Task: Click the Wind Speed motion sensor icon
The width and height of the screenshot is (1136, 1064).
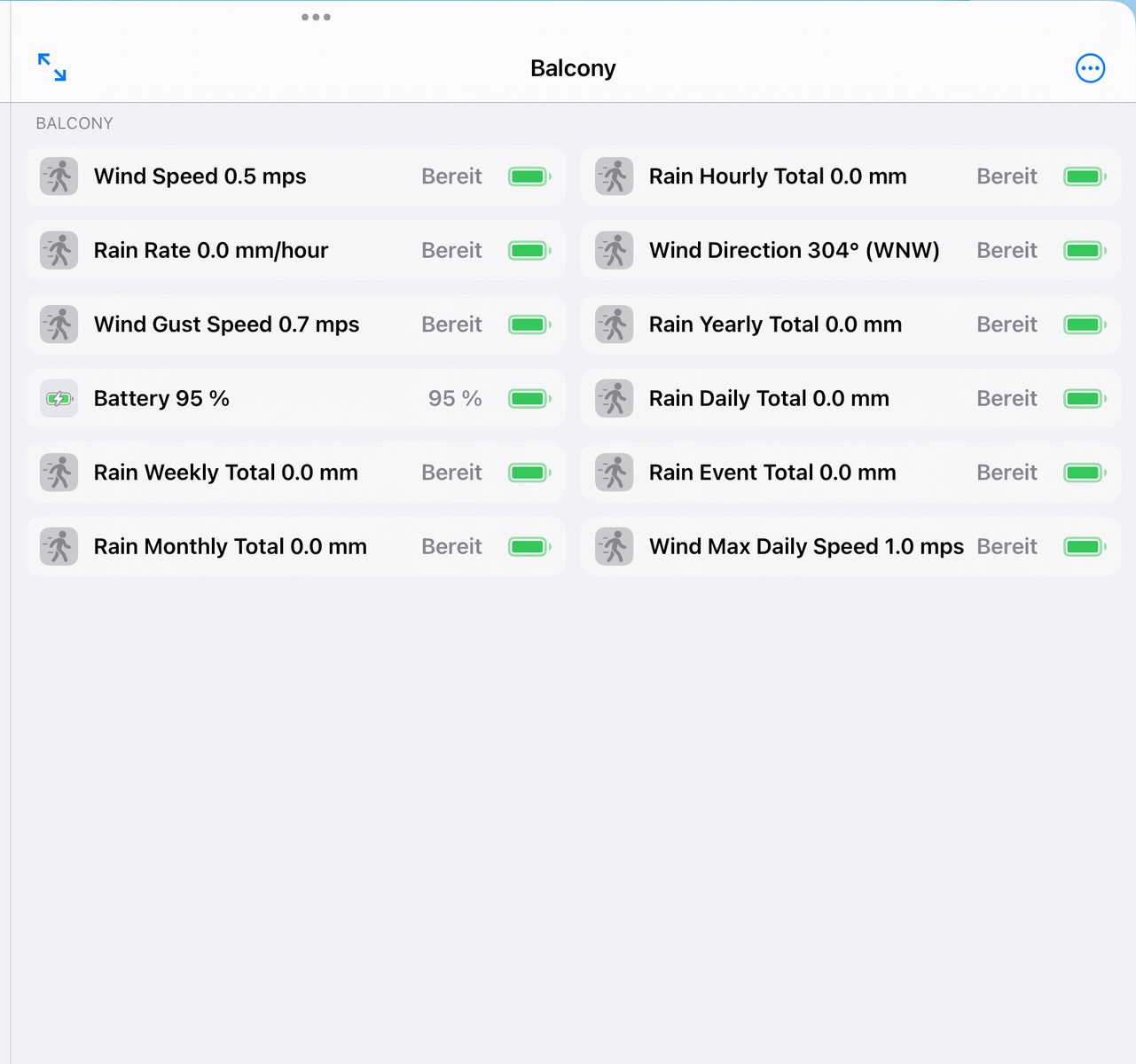Action: pos(59,176)
